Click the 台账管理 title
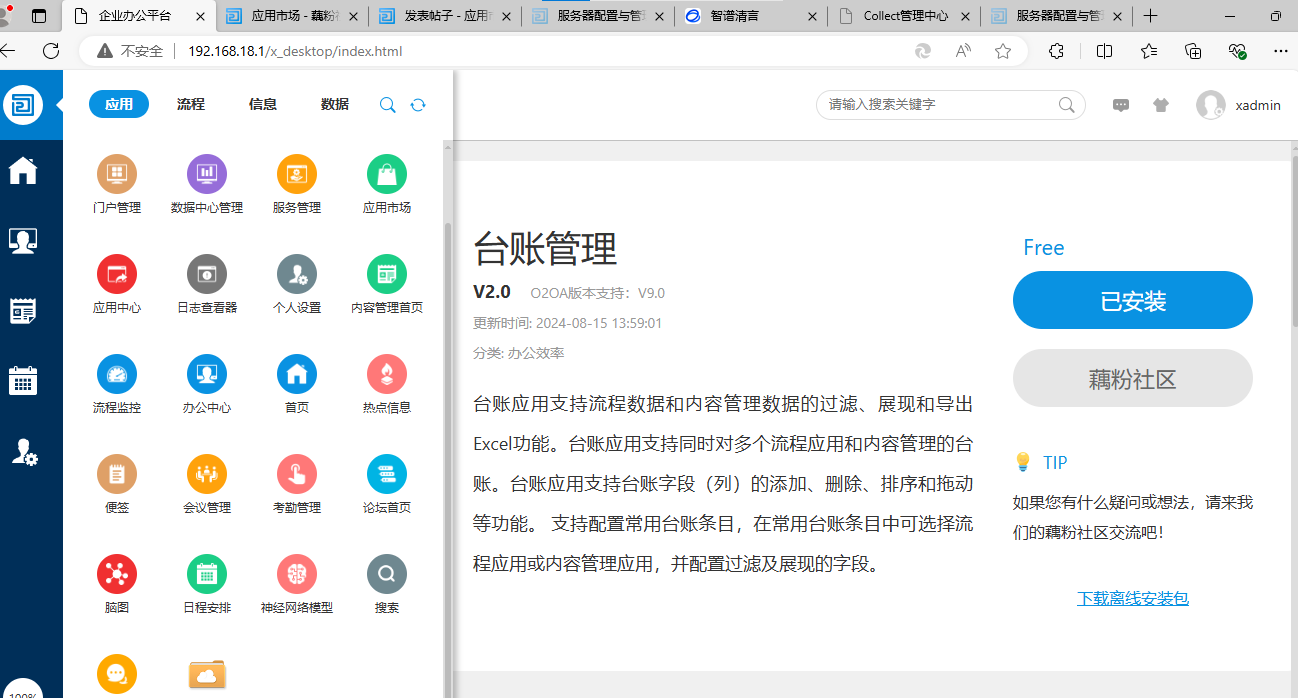 coord(545,248)
